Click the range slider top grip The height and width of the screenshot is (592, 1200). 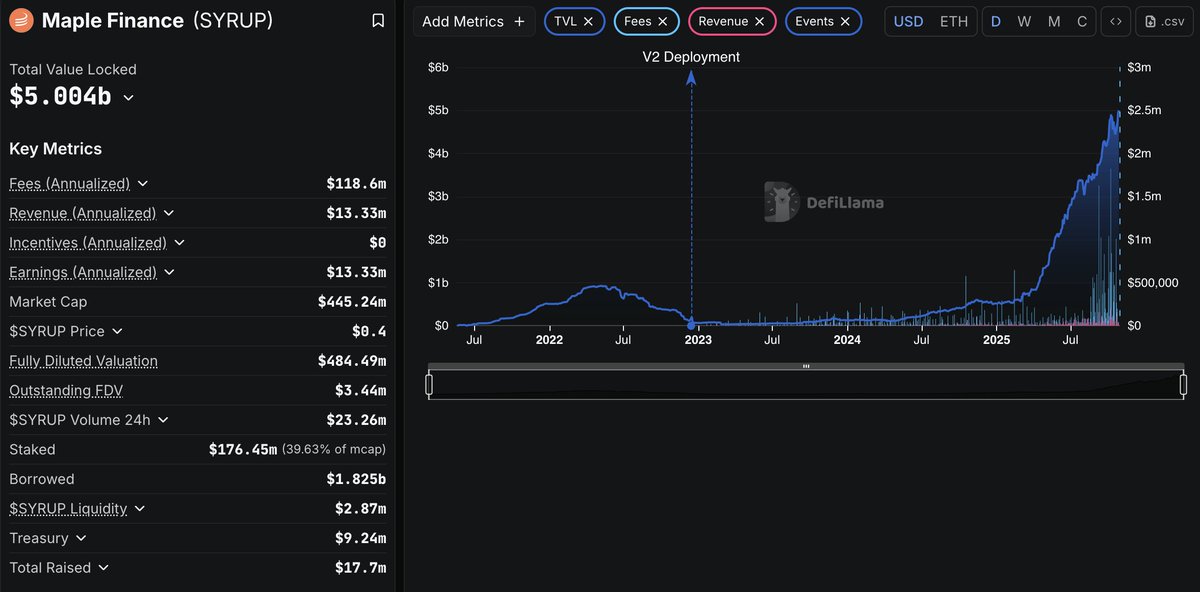click(806, 367)
